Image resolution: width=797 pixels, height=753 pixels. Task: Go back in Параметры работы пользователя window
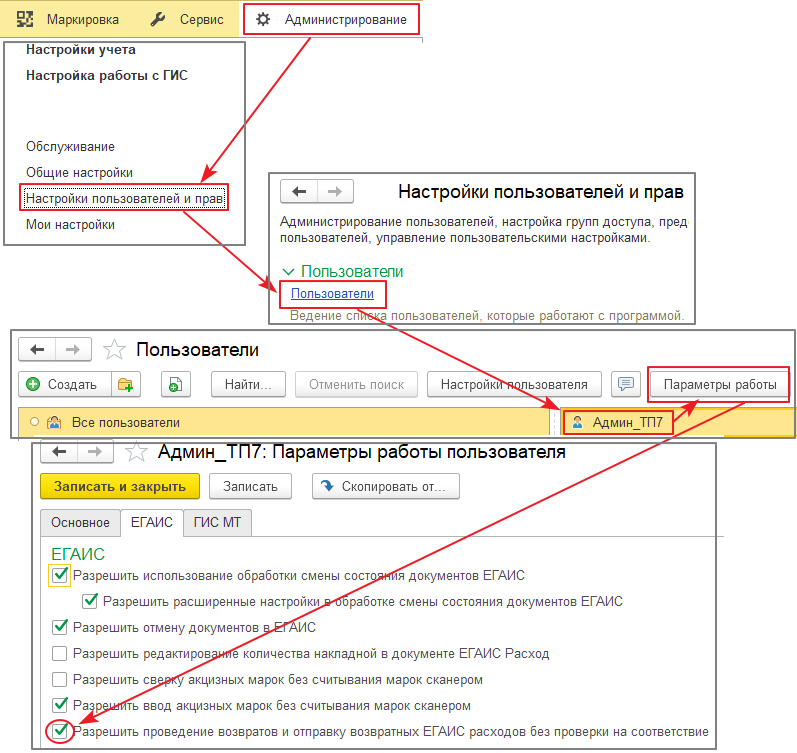tap(59, 451)
